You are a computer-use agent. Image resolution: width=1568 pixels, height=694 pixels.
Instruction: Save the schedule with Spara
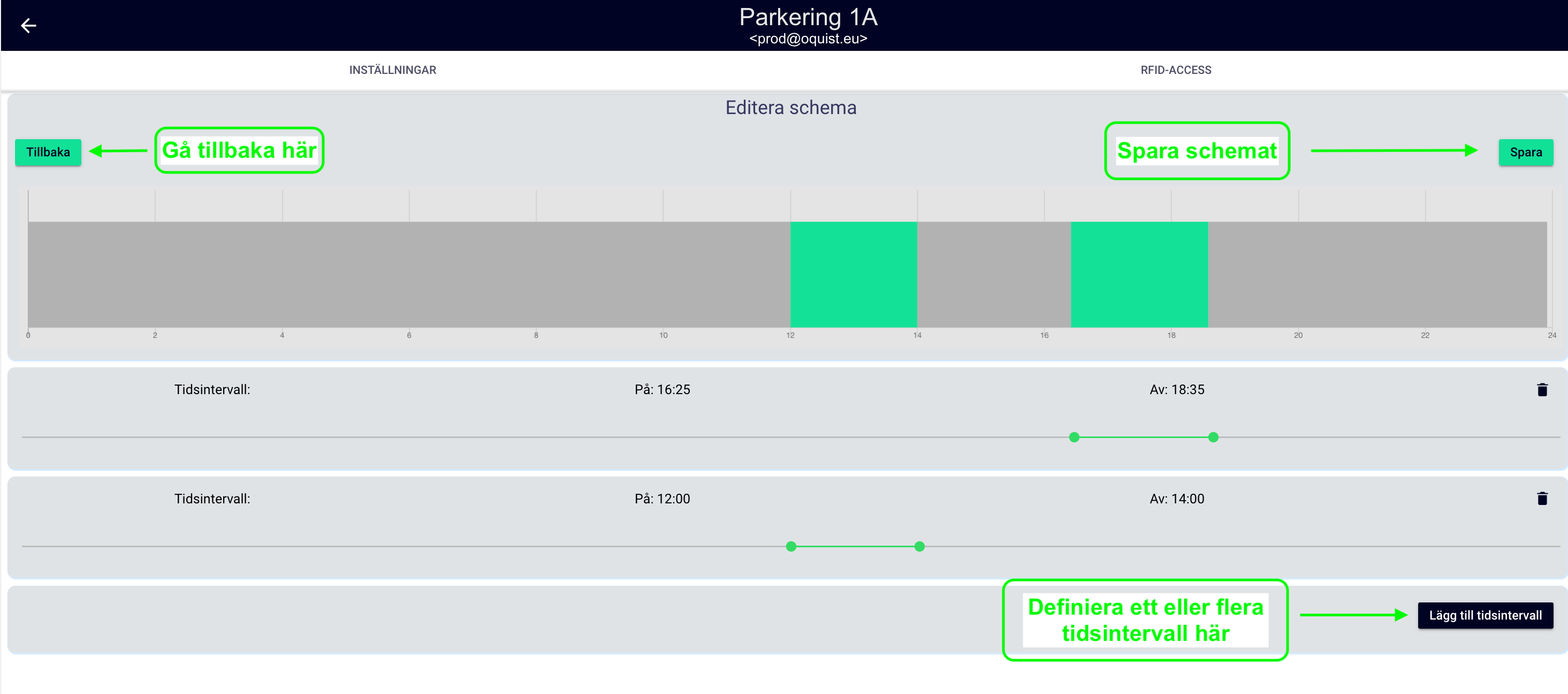pyautogui.click(x=1525, y=152)
